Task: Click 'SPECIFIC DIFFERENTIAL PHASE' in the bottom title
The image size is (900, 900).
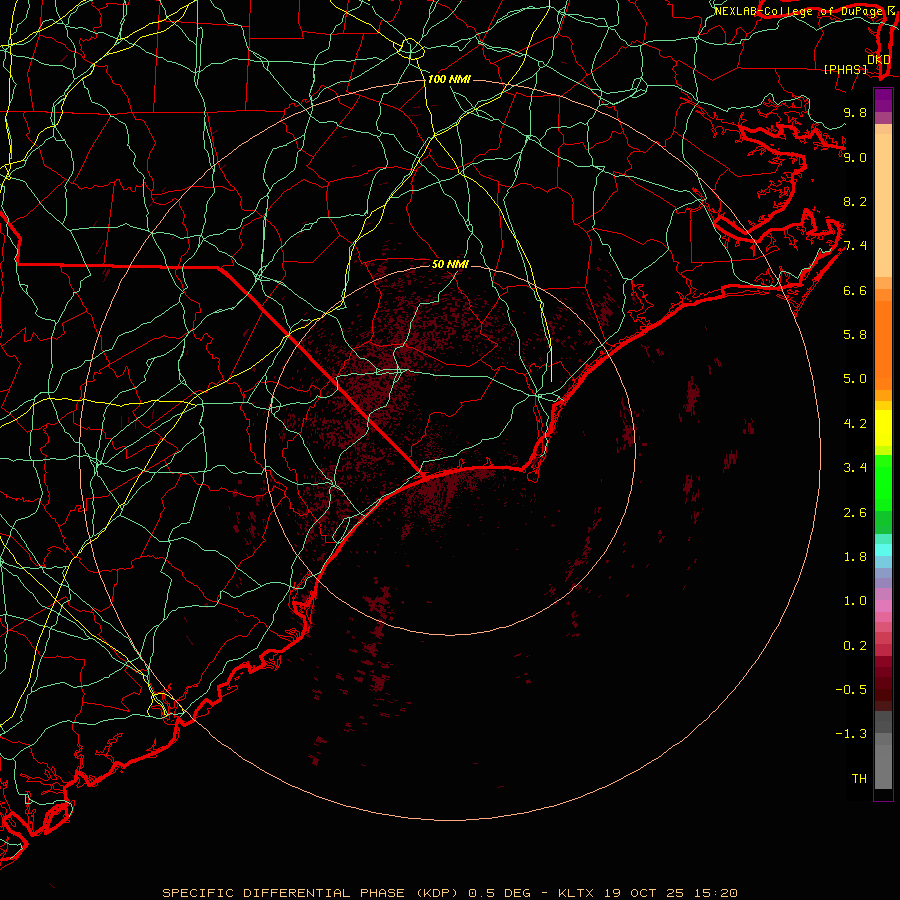Action: click(x=283, y=893)
